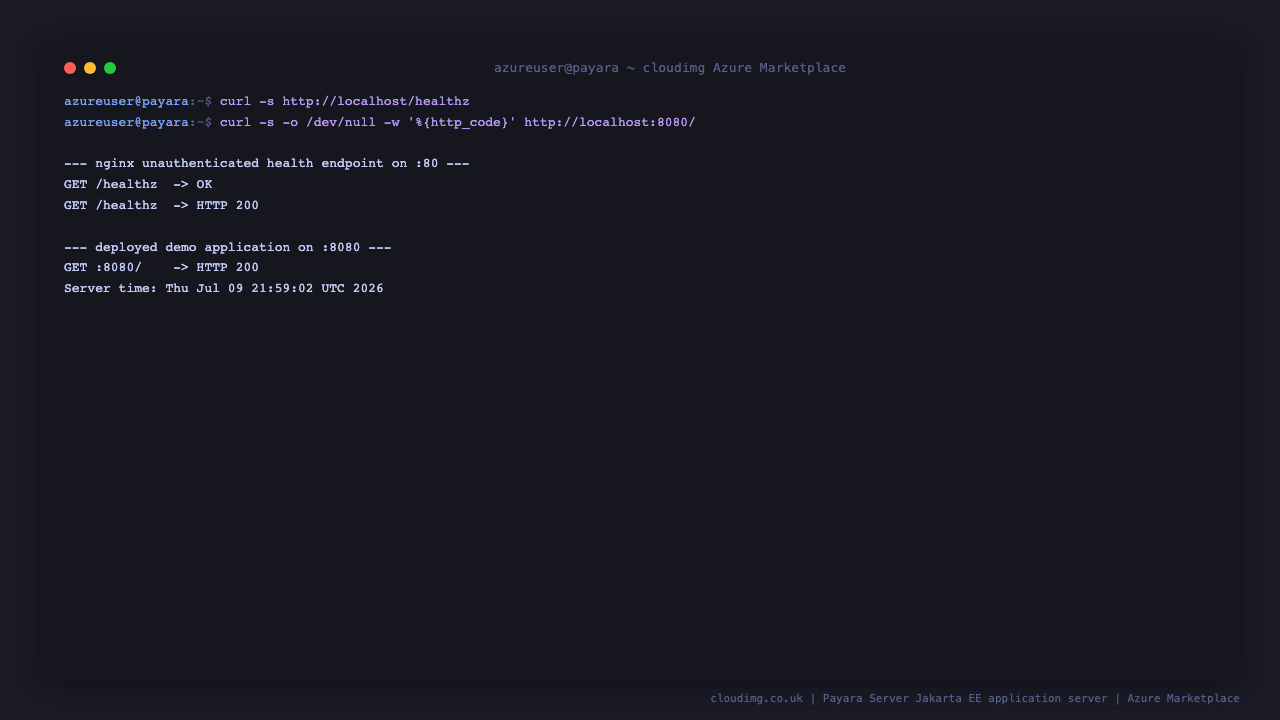1280x720 pixels.
Task: Click the deployed demo application heading line
Action: coord(228,248)
